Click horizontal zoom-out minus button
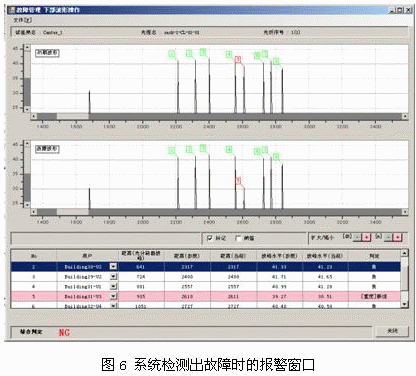416x376 pixels. 357,237
